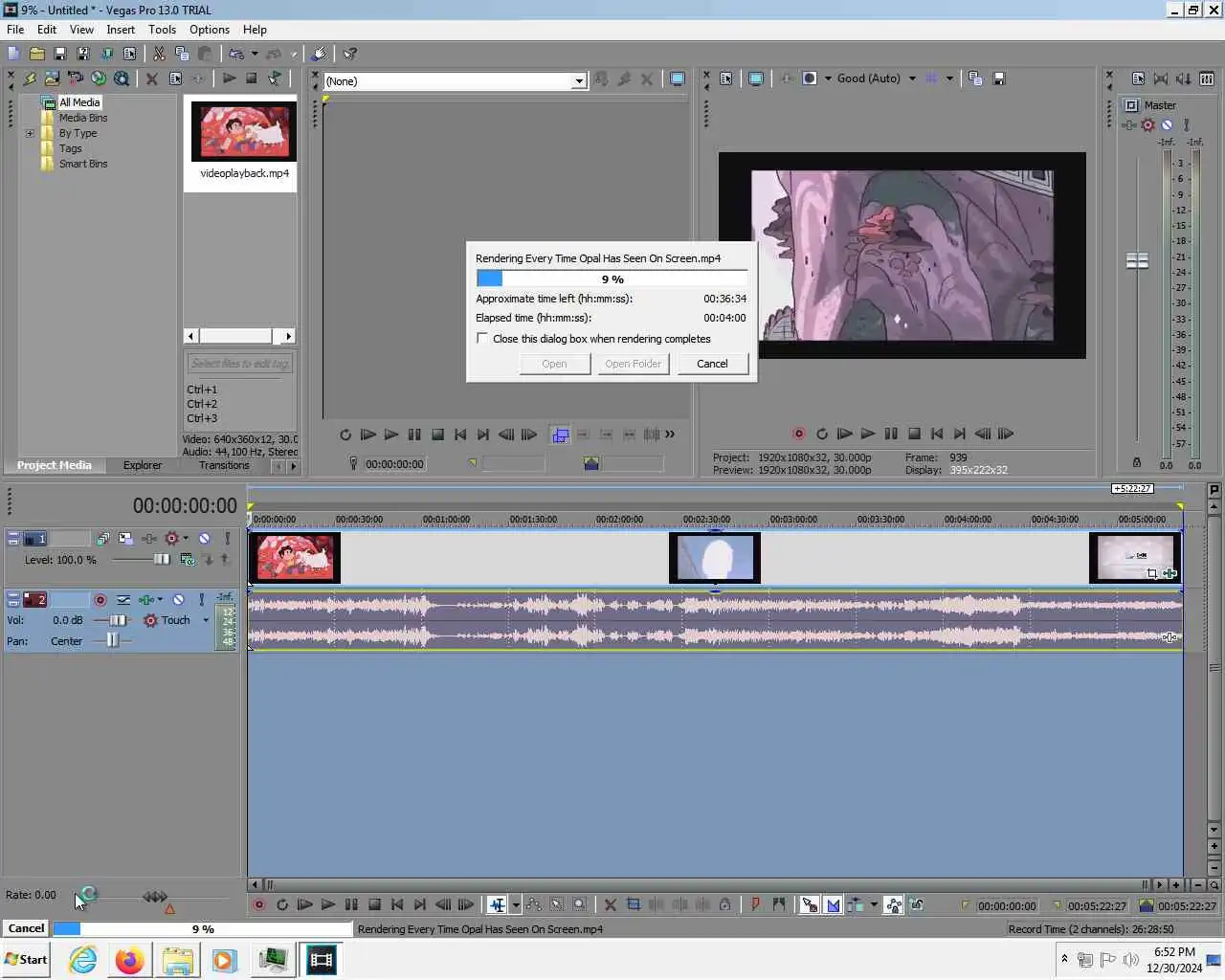Open video track 1 automation settings dropdown arrow
The height and width of the screenshot is (980, 1225).
coord(186,539)
